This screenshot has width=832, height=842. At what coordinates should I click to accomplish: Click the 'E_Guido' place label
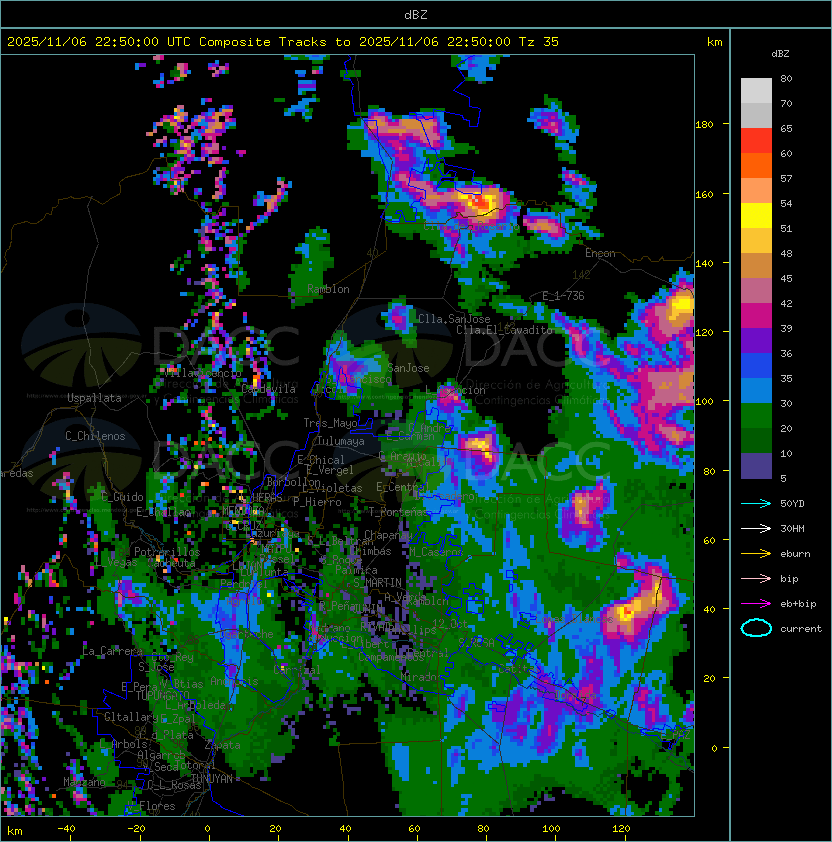pos(122,497)
